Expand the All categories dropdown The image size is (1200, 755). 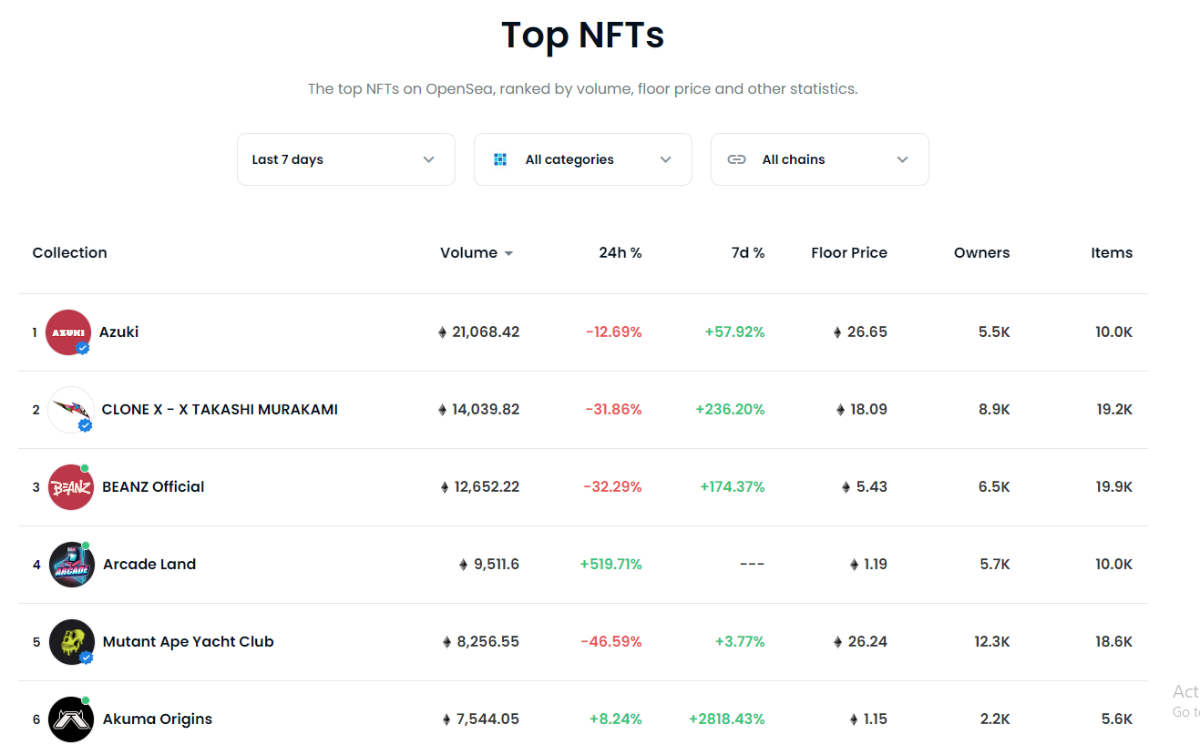coord(583,159)
